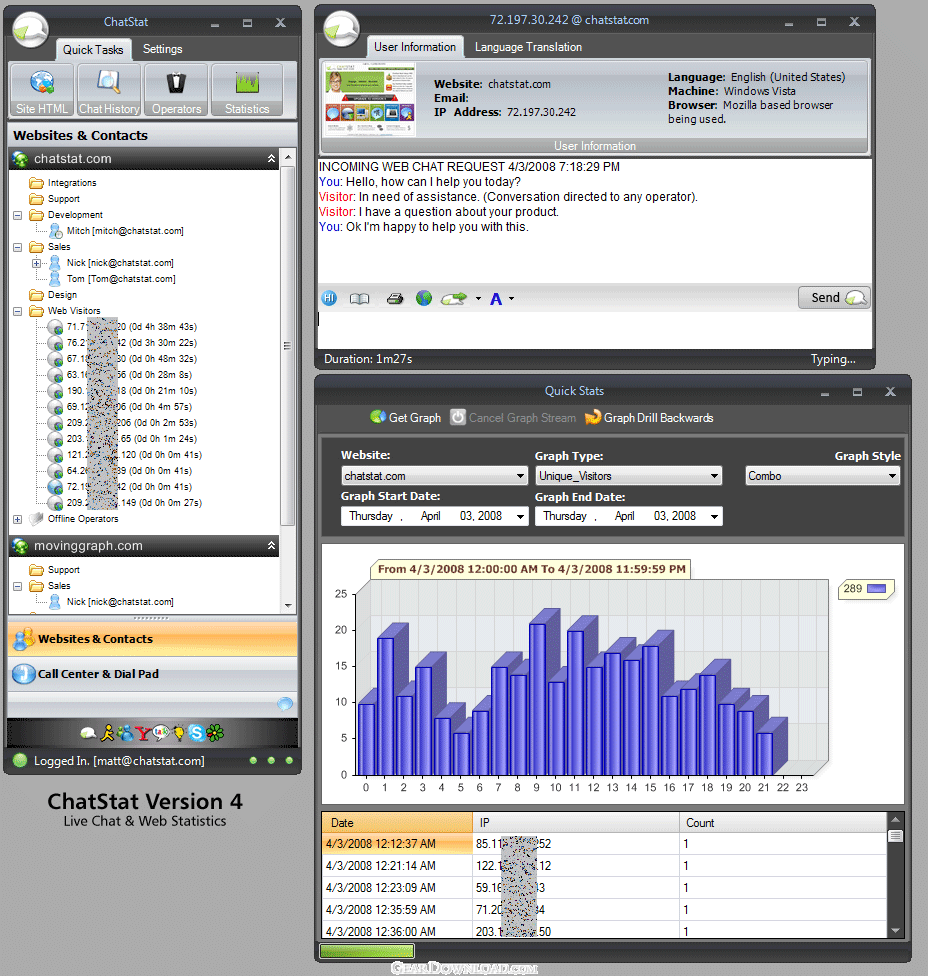928x976 pixels.
Task: Open the Site HTML quick task
Action: point(42,90)
